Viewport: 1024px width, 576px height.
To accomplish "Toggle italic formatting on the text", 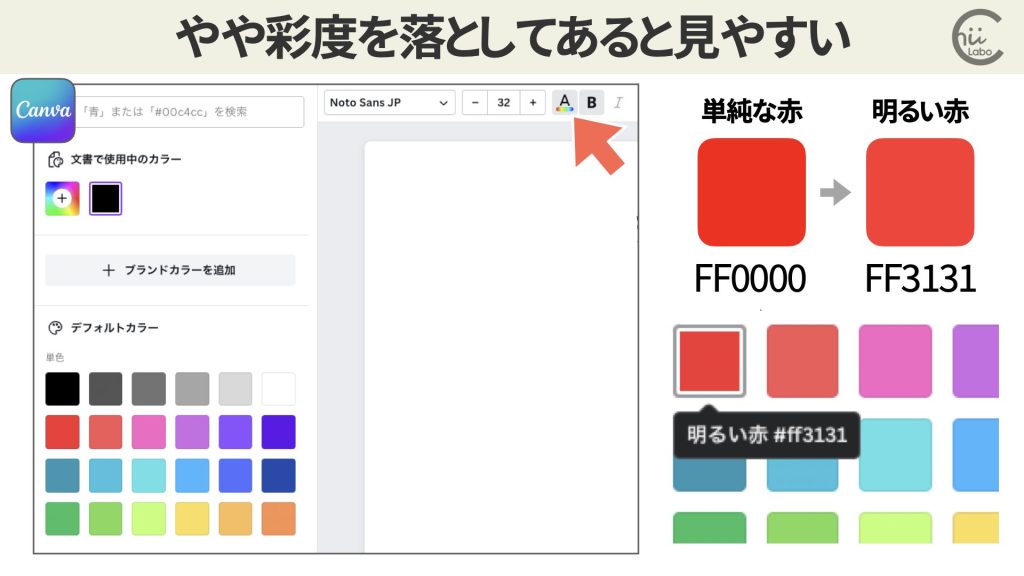I will click(620, 101).
